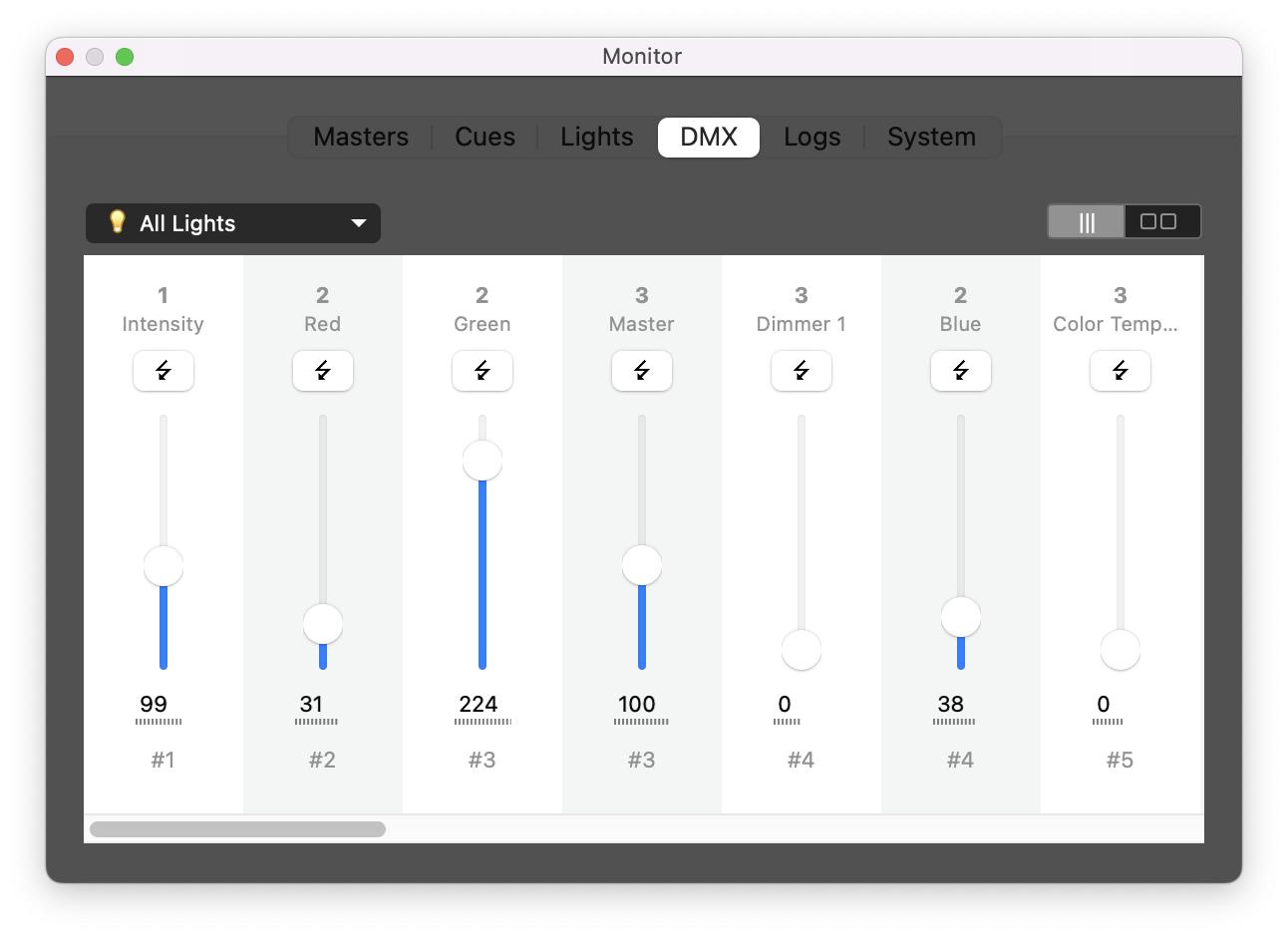
Task: Click the light bulb icon beside All Lights
Action: [117, 222]
